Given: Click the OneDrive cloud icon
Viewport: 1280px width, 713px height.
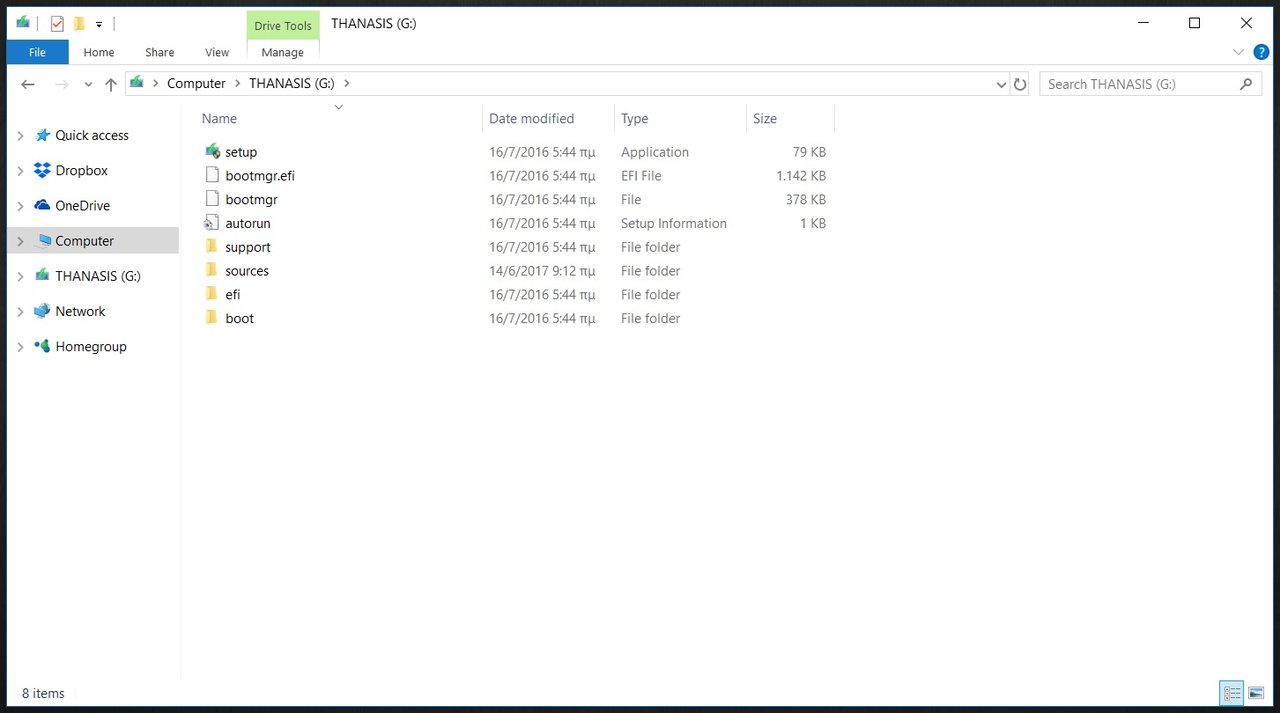Looking at the screenshot, I should coord(42,205).
